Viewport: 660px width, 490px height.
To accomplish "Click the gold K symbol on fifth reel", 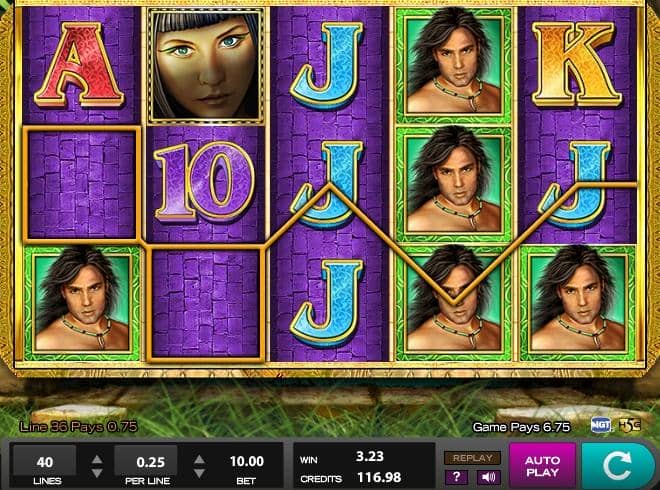I will click(576, 63).
